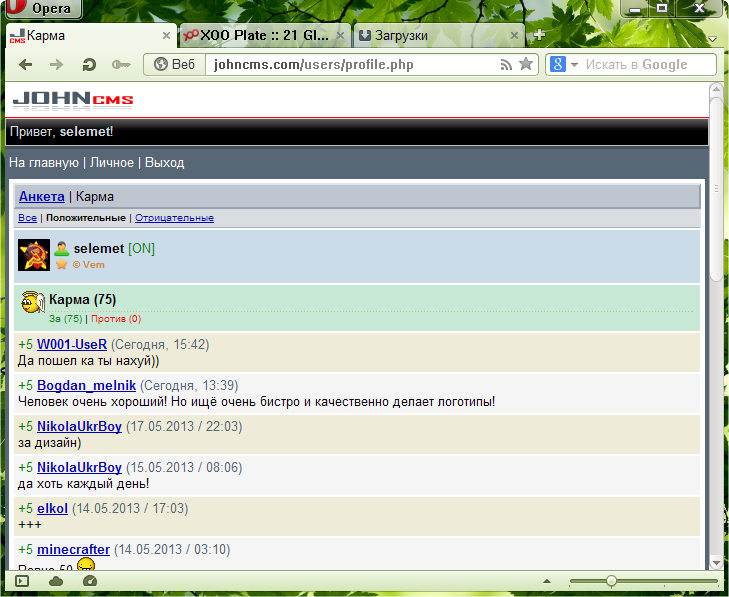The height and width of the screenshot is (597, 729).
Task: Go forward with the forward arrow
Action: pyautogui.click(x=57, y=65)
